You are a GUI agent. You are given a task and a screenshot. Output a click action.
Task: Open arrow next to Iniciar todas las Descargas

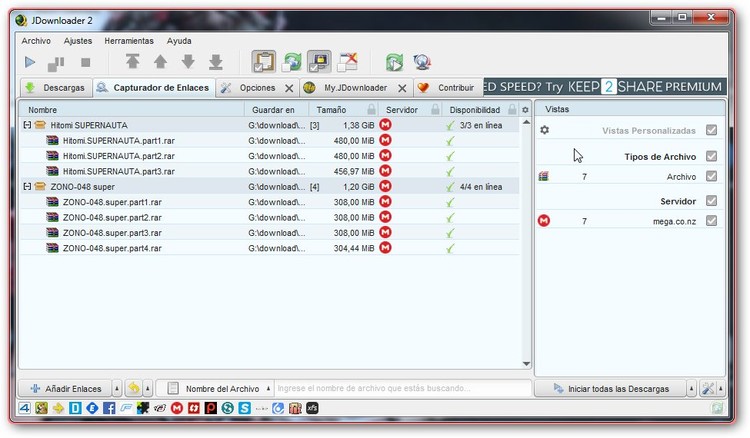tap(691, 389)
